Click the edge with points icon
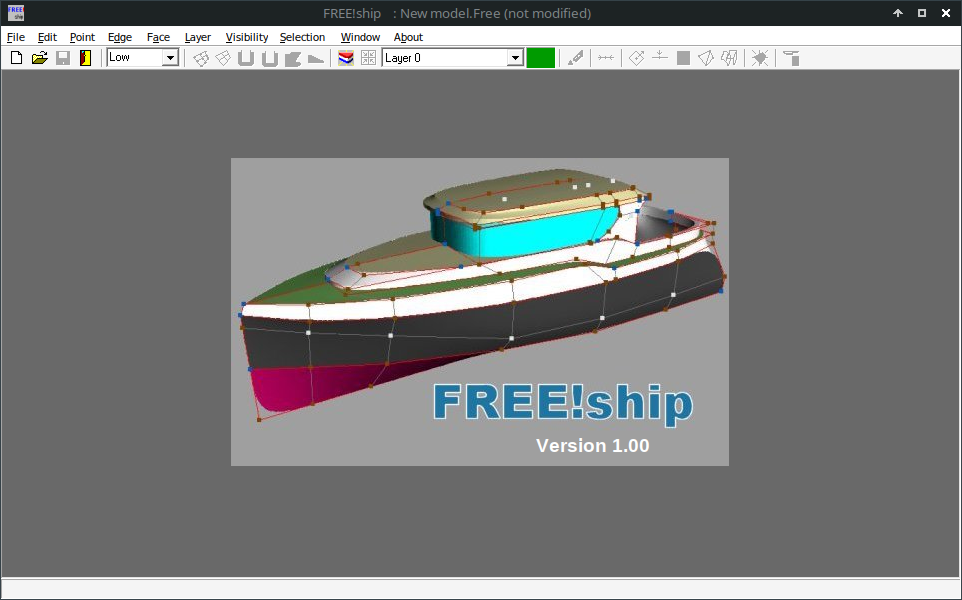Screen dimensions: 962x600 click(x=606, y=58)
